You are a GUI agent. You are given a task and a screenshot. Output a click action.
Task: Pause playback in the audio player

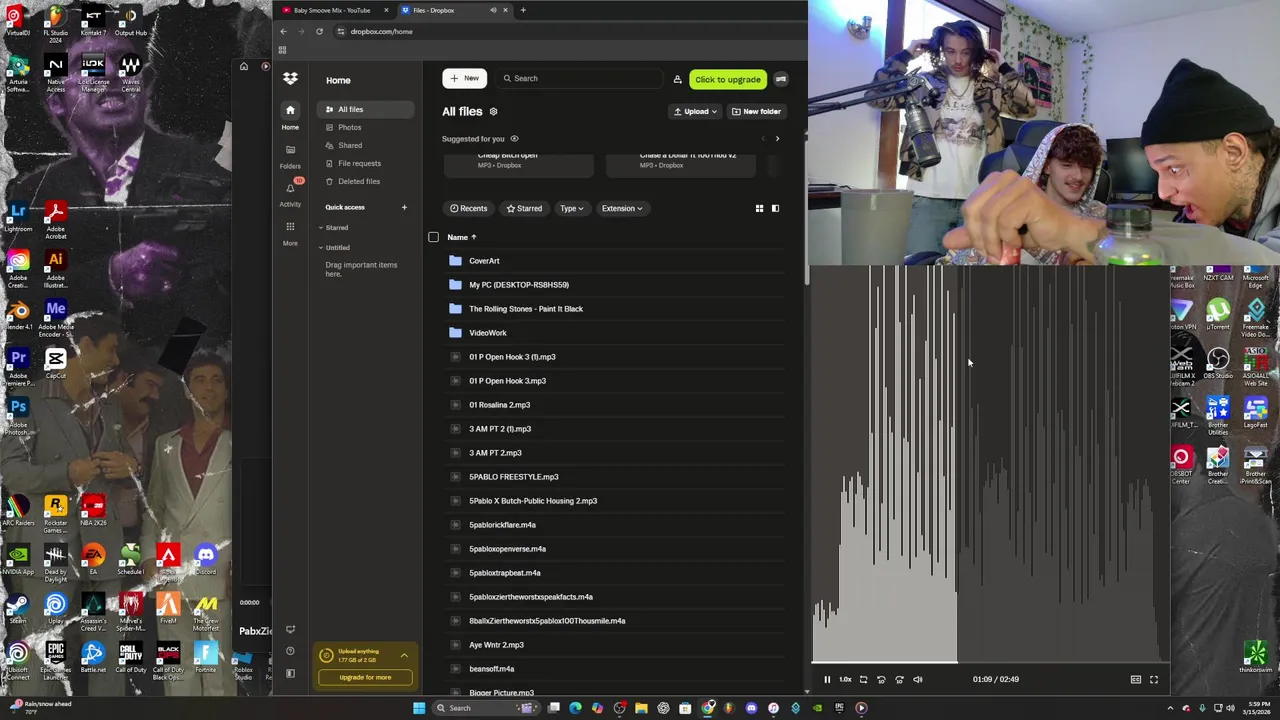pyautogui.click(x=827, y=679)
